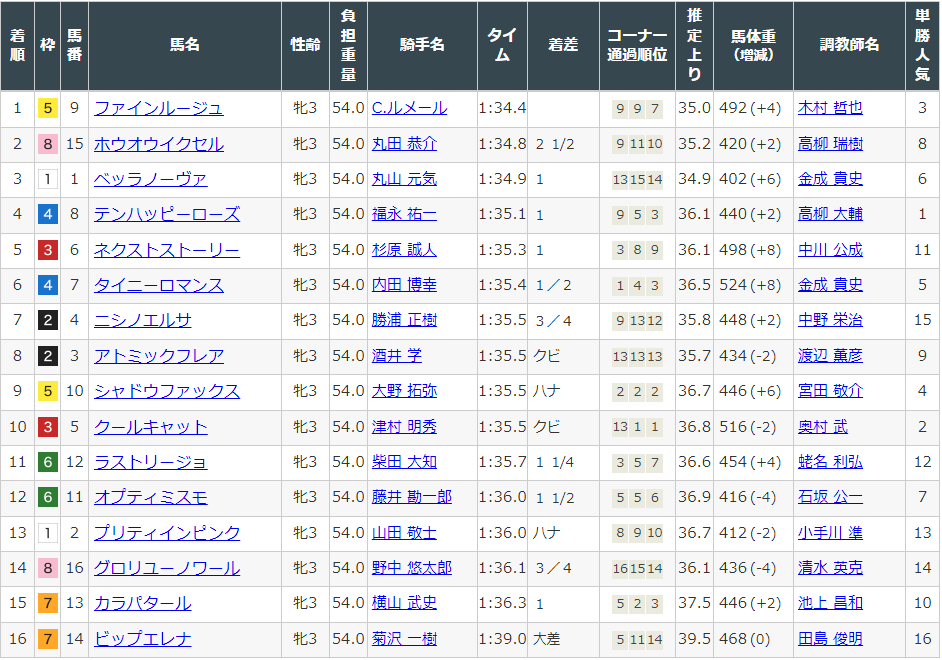Open jockey 丸田 恭介

pos(404,144)
